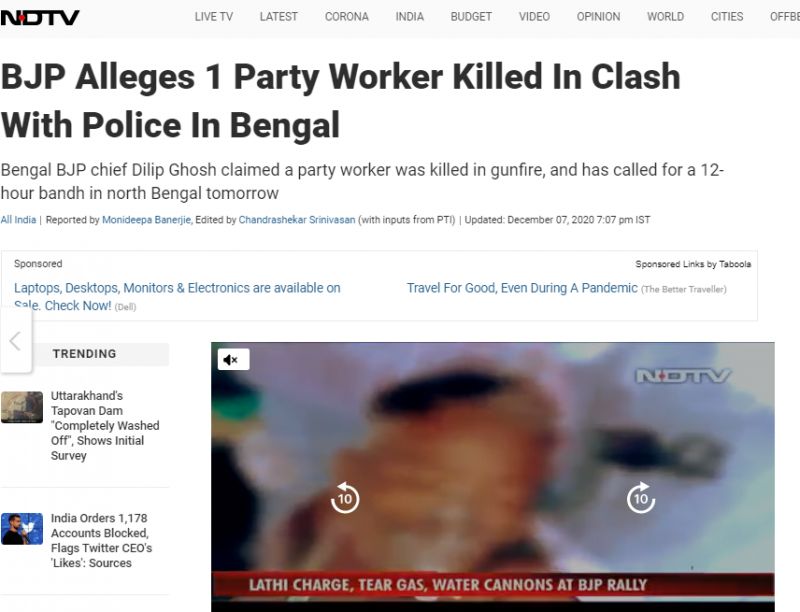Open the Dell laptops sponsored link
Image resolution: width=800 pixels, height=612 pixels.
pos(177,296)
